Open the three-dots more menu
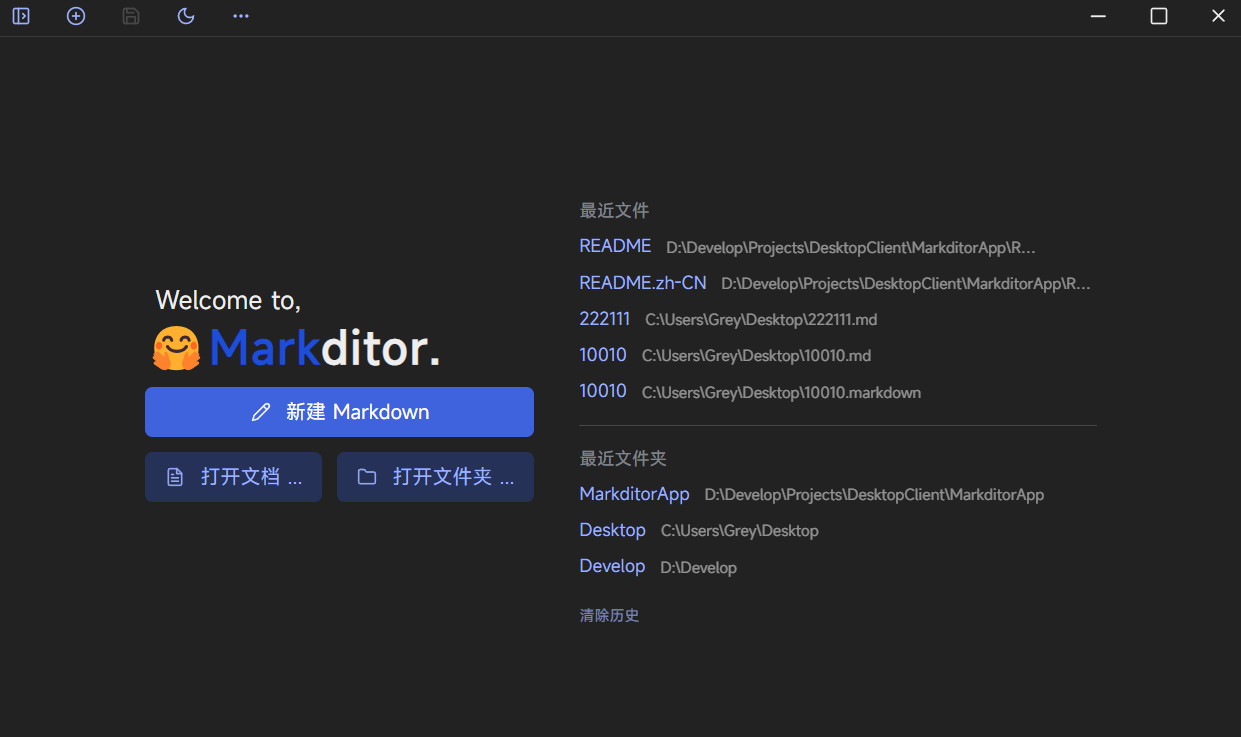This screenshot has width=1241, height=737. [x=241, y=16]
